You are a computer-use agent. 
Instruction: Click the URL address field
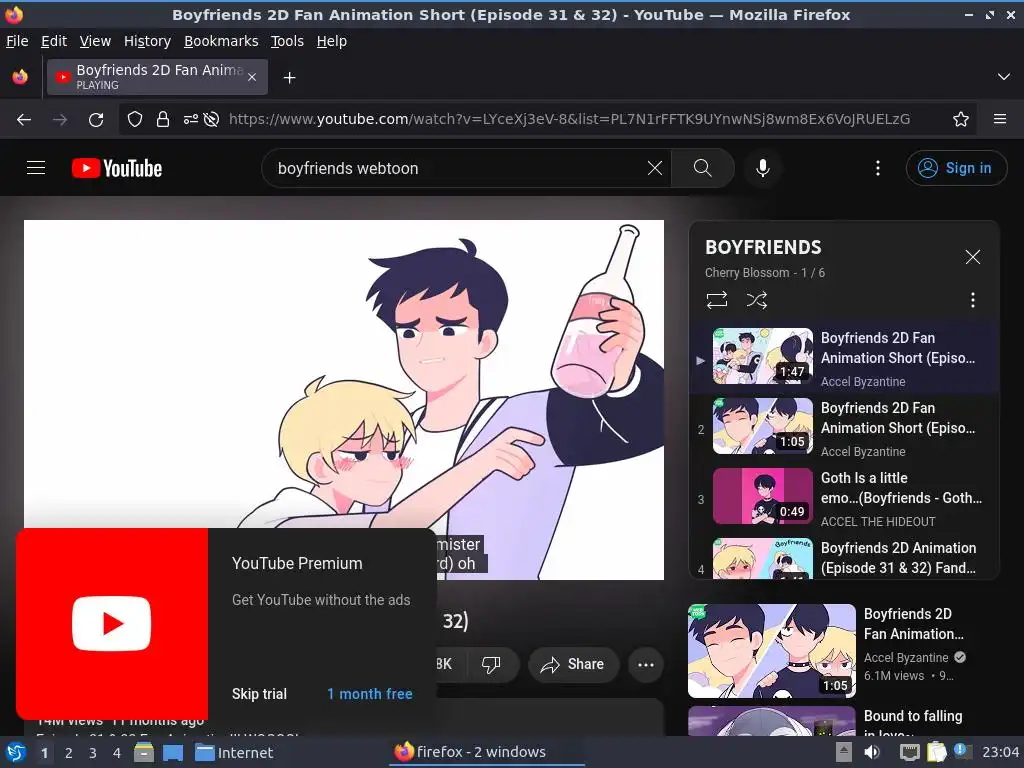tap(569, 120)
